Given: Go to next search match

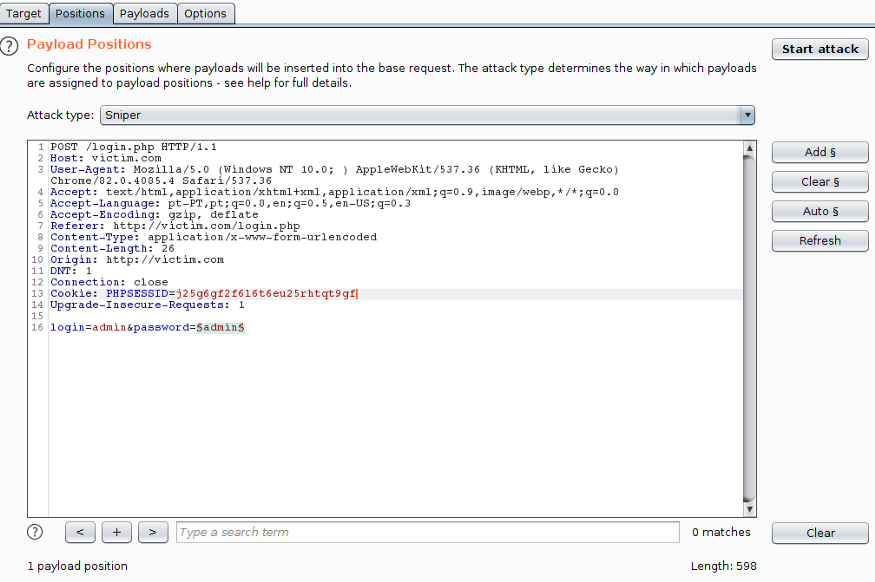Looking at the screenshot, I should point(152,532).
